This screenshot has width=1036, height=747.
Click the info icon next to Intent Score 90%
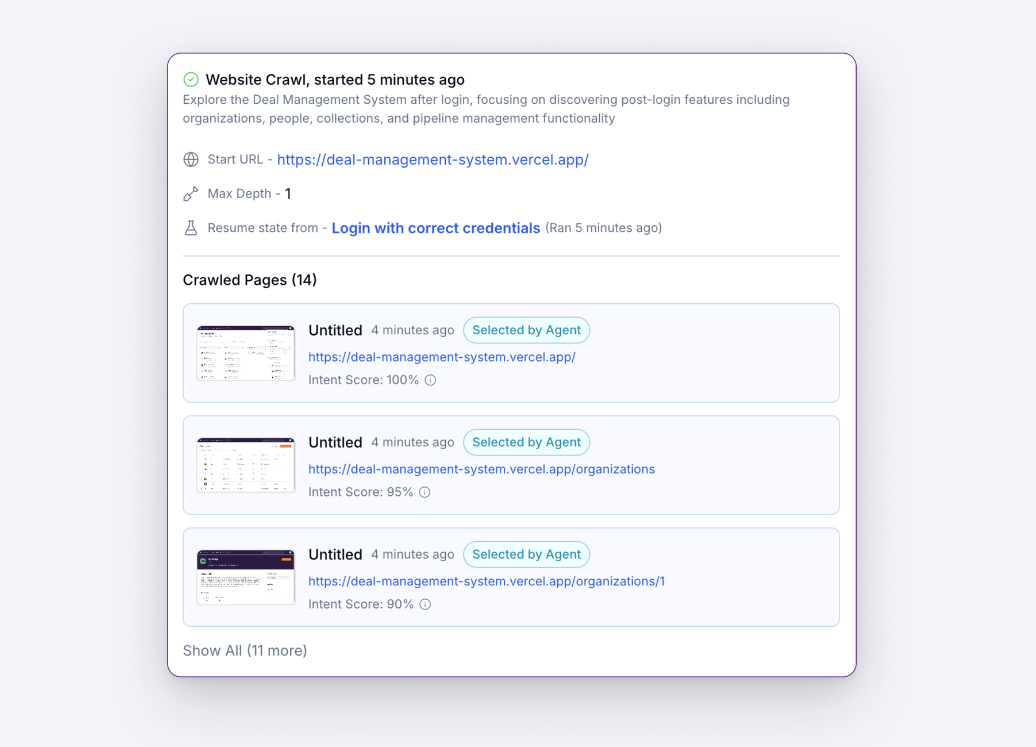click(x=425, y=604)
